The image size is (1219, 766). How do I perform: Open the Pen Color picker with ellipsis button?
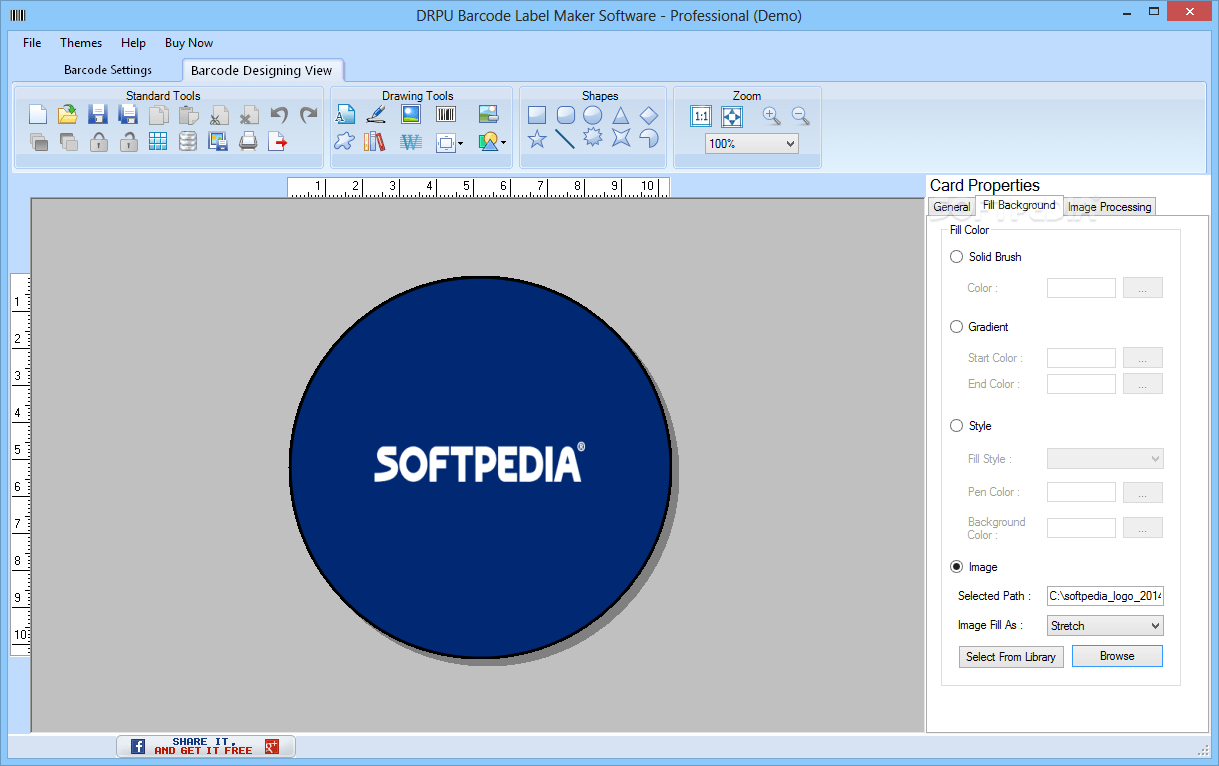tap(1142, 492)
